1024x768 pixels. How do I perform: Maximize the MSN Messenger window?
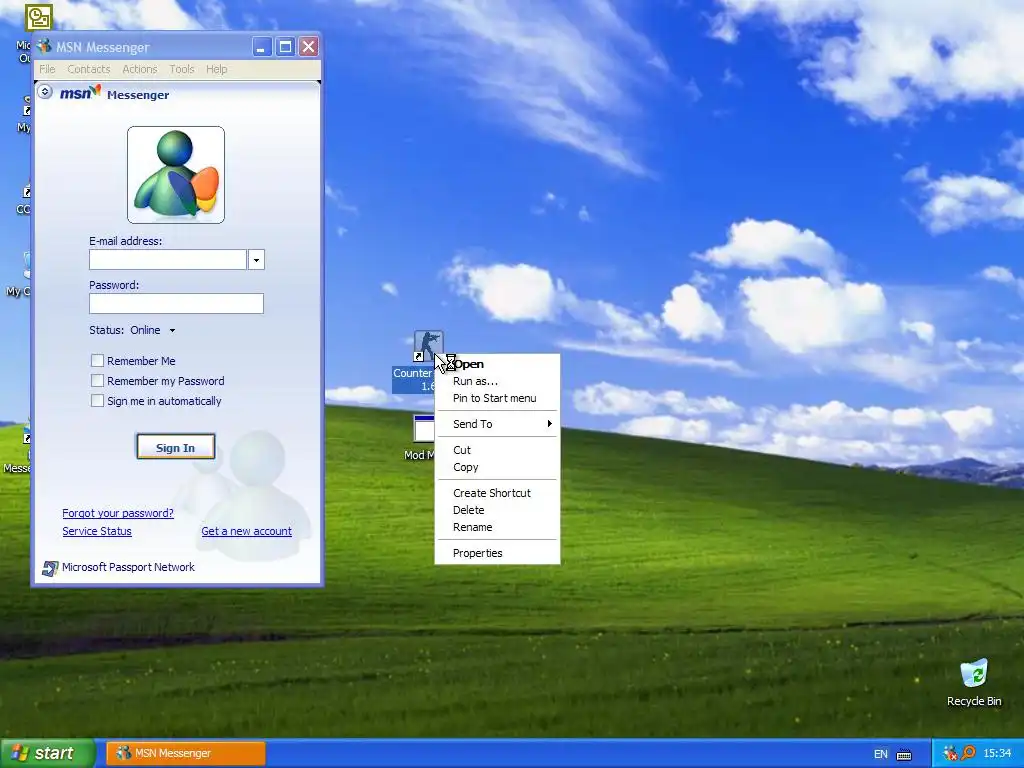click(x=285, y=46)
